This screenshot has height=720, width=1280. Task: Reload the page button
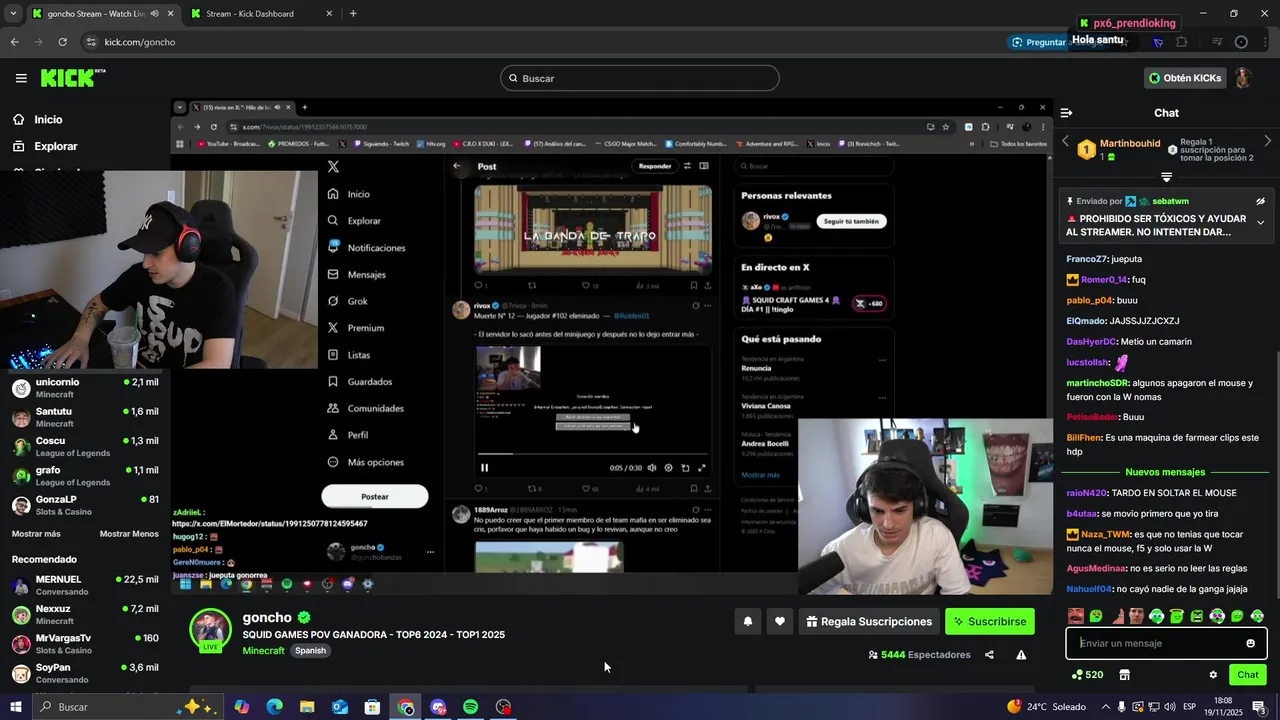[x=62, y=42]
